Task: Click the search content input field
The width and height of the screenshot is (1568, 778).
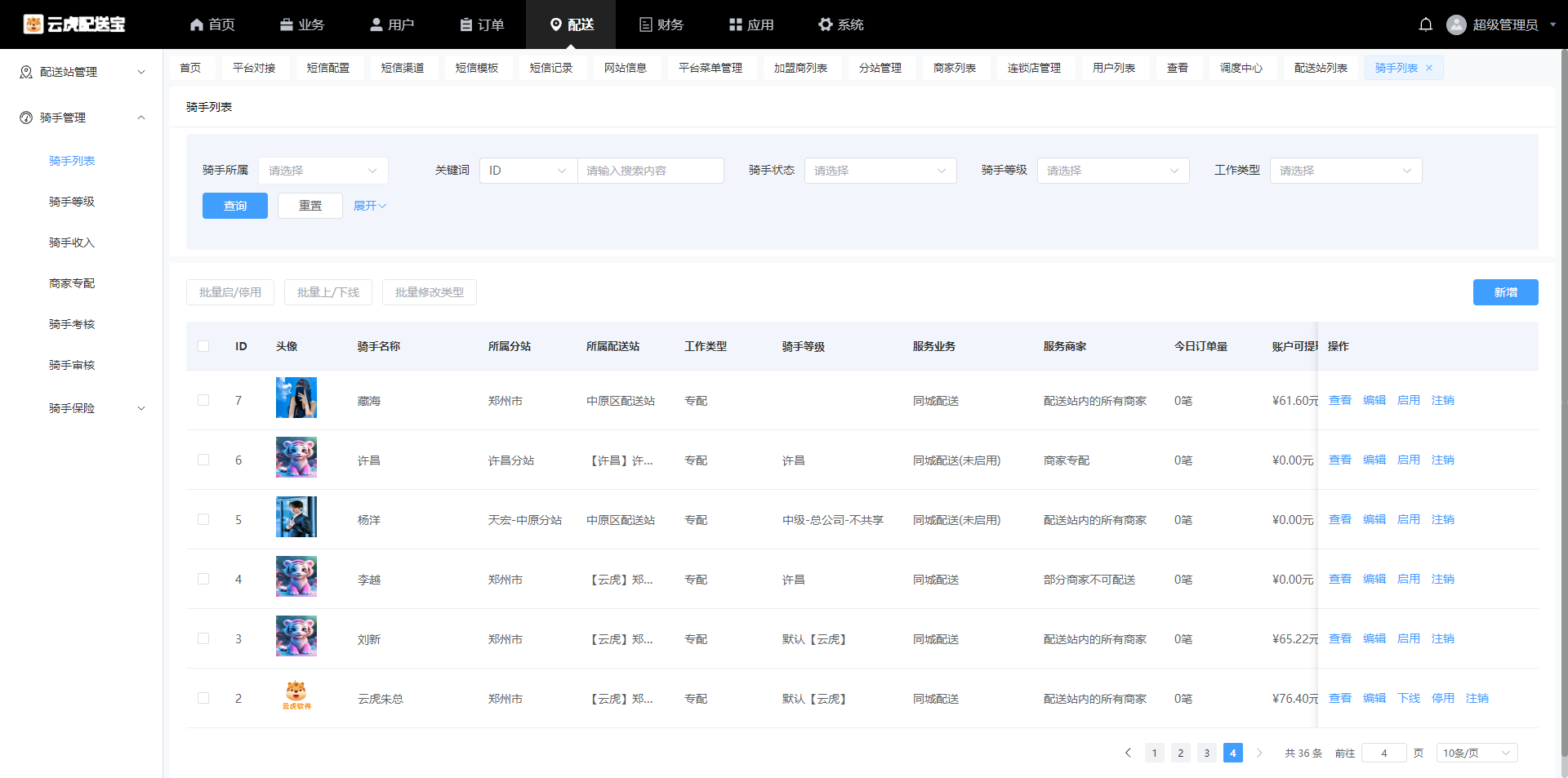Action: (650, 171)
